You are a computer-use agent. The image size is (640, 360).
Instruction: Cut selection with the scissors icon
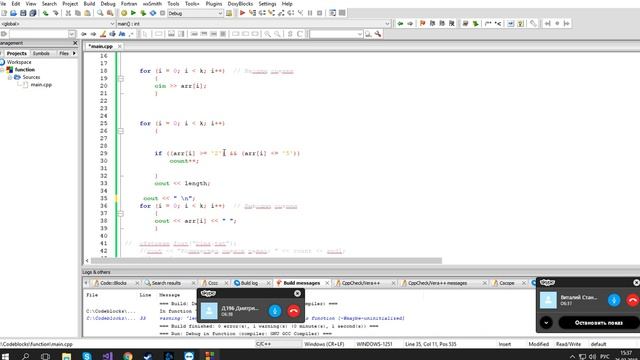(68, 13)
